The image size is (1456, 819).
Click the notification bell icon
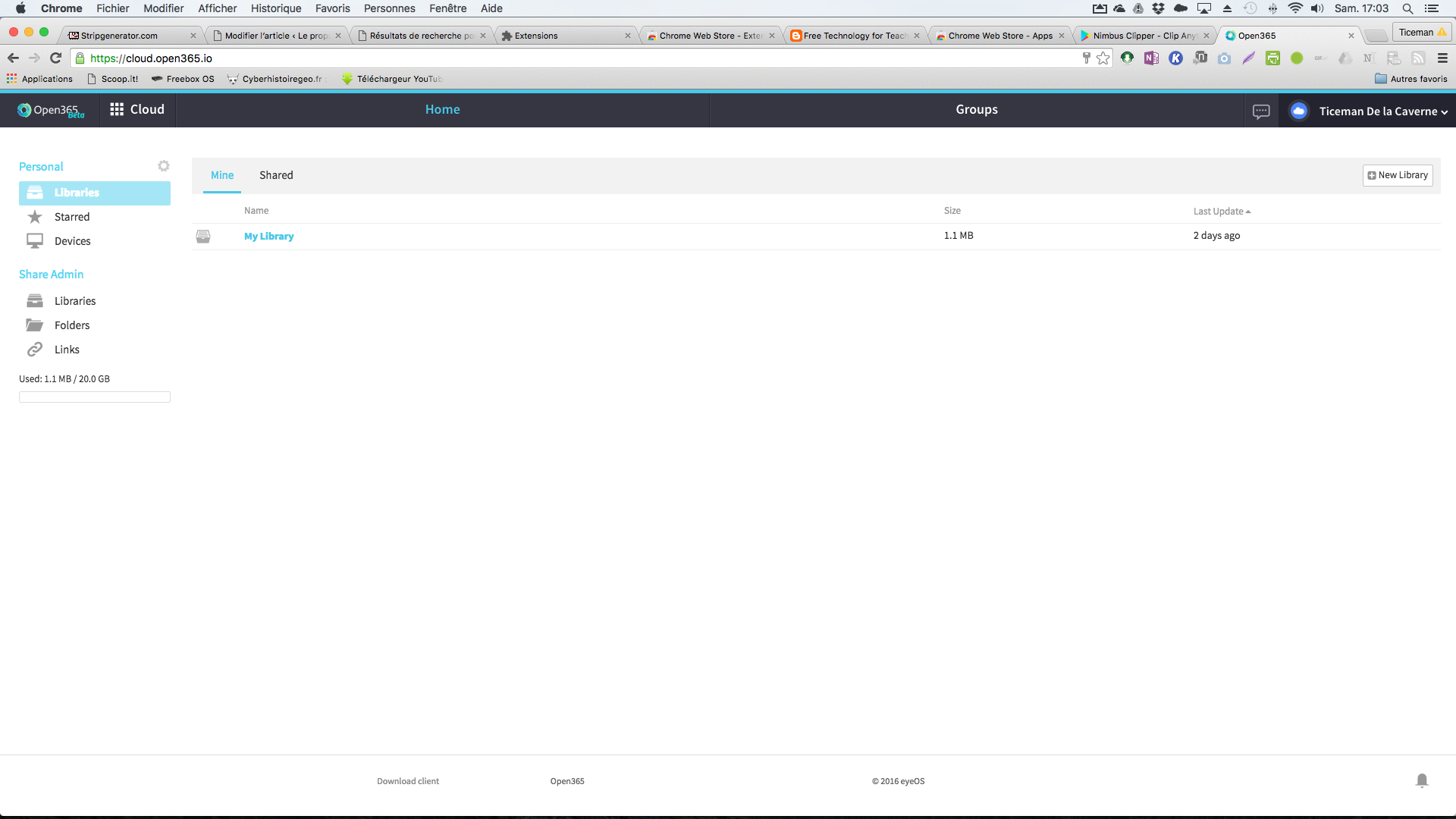coord(1422,780)
